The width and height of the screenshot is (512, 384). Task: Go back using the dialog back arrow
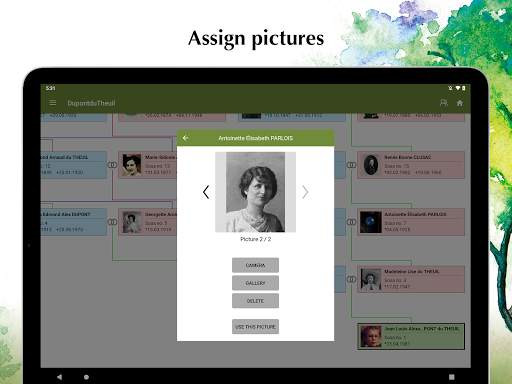tap(186, 138)
